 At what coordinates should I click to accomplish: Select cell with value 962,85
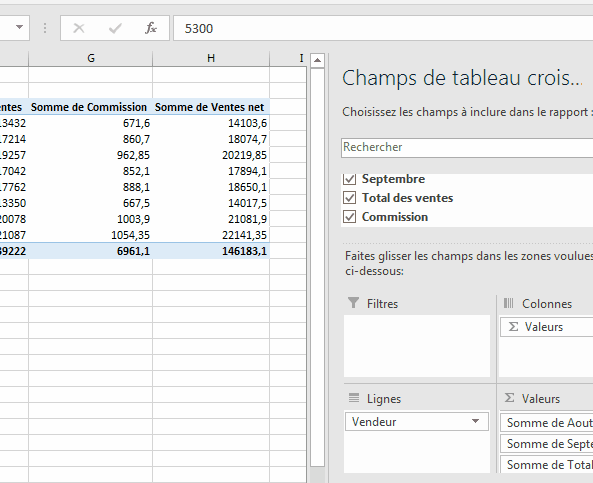(90, 155)
